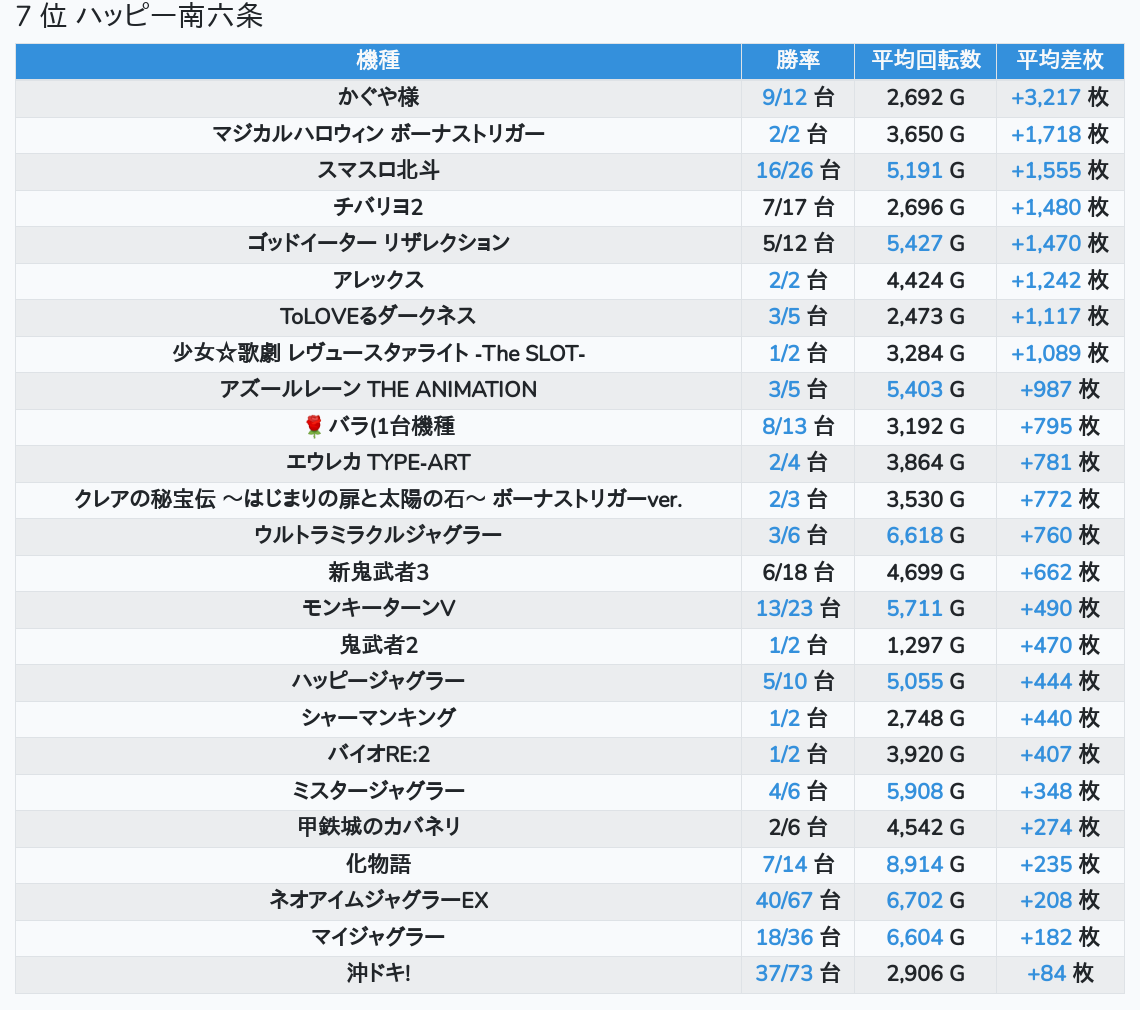Click the rose icon beside バラ
Screen dimensions: 1140x1010
314,427
